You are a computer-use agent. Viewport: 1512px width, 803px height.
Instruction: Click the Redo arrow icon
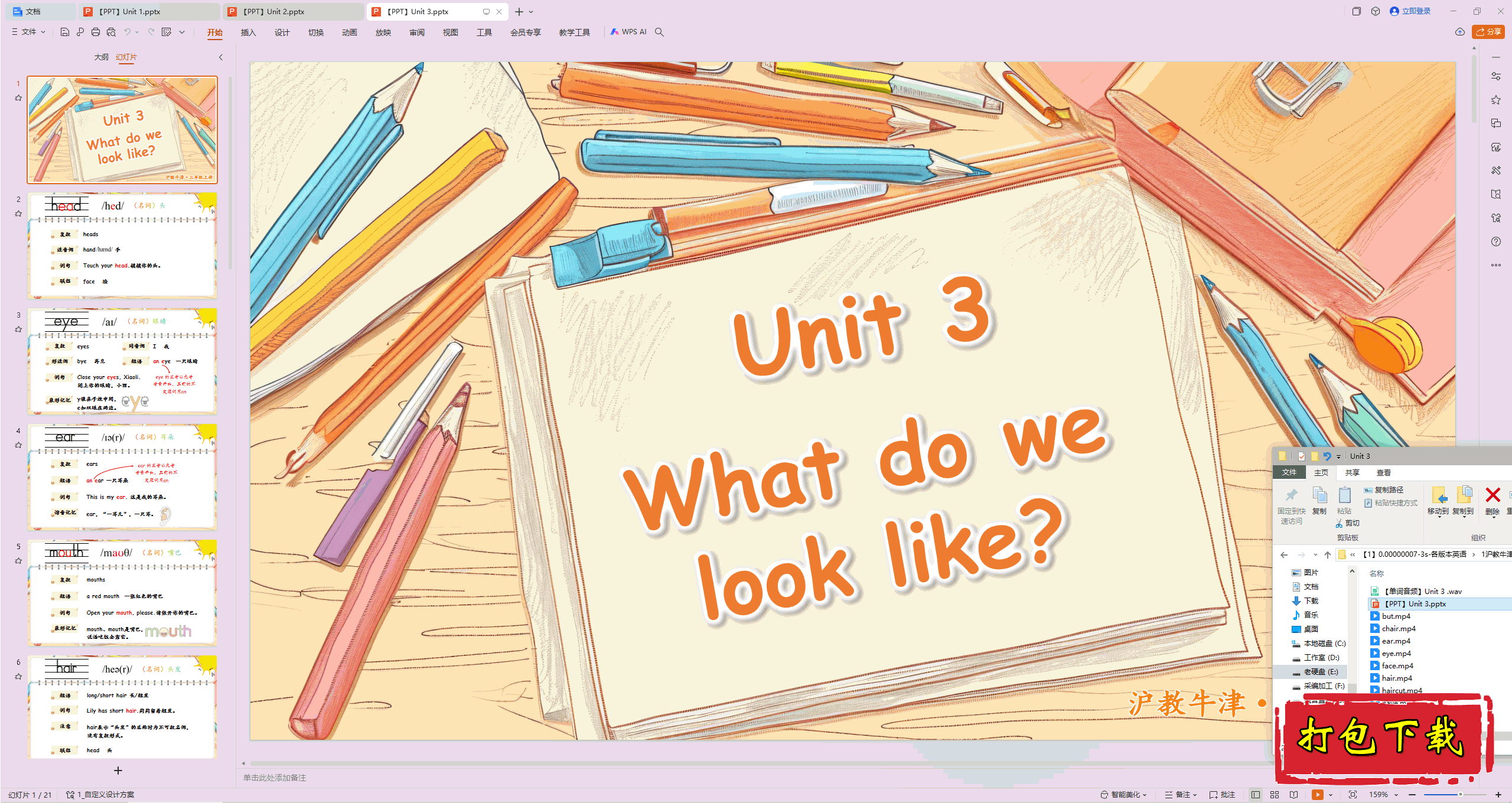tap(151, 32)
